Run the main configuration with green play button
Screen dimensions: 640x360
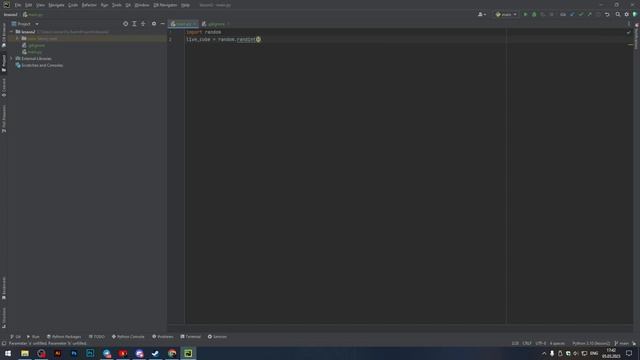tap(525, 14)
